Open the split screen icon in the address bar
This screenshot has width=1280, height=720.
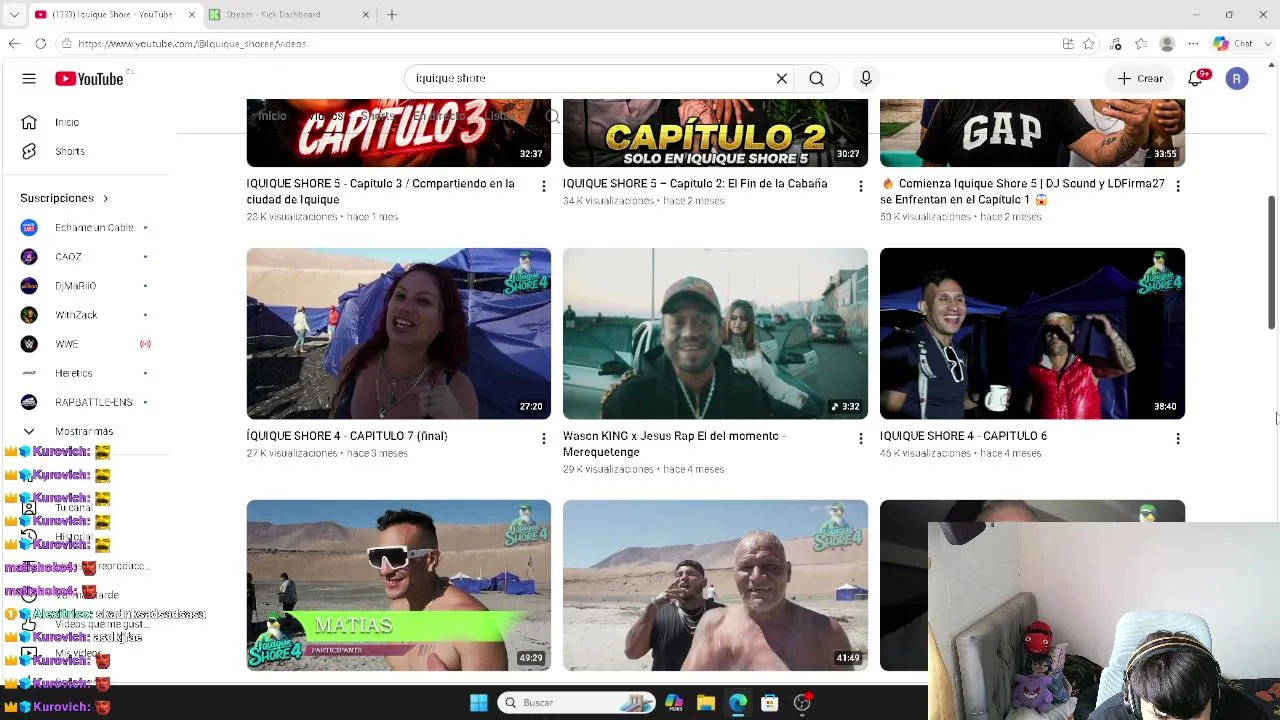click(1068, 44)
